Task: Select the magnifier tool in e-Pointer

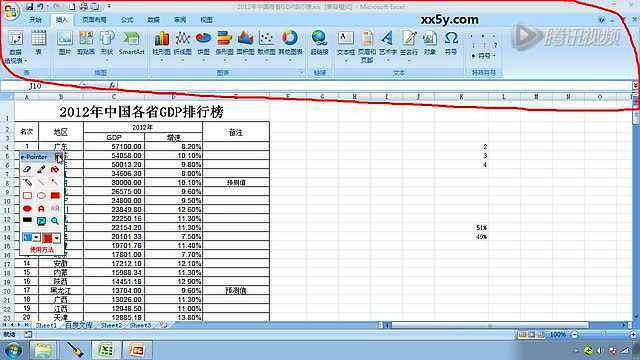Action: pos(55,221)
